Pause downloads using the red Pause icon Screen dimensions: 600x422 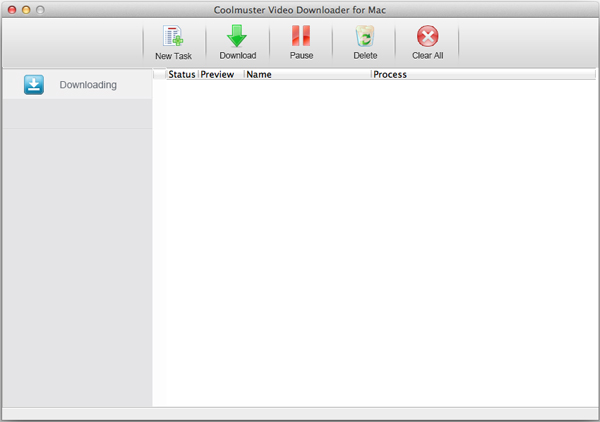pyautogui.click(x=301, y=36)
